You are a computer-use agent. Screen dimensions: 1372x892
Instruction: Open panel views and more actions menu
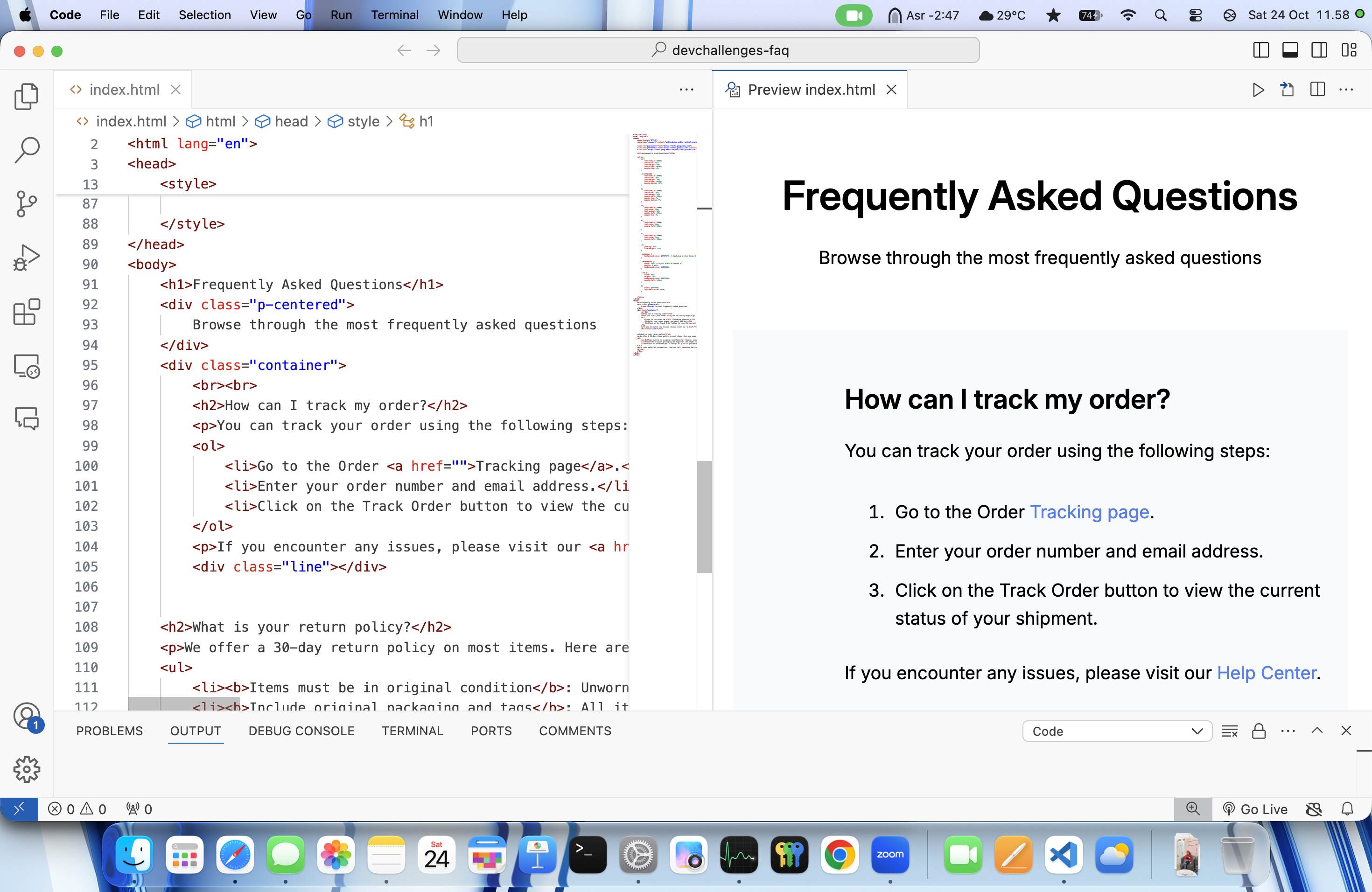[1288, 731]
